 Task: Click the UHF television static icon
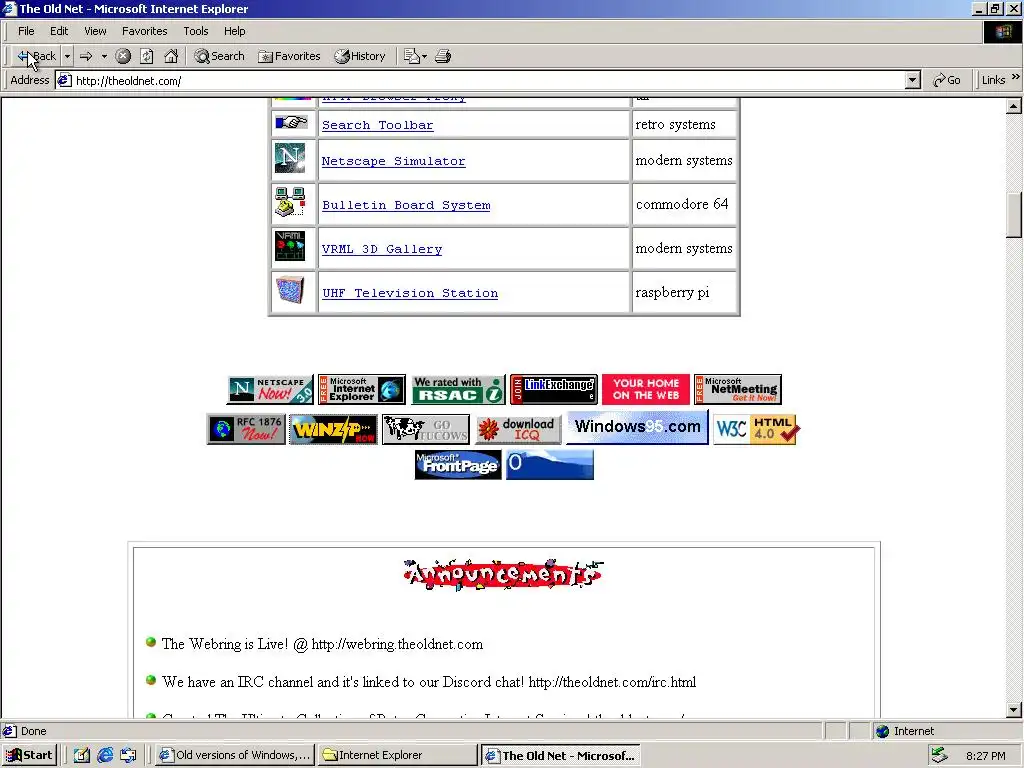[x=290, y=290]
